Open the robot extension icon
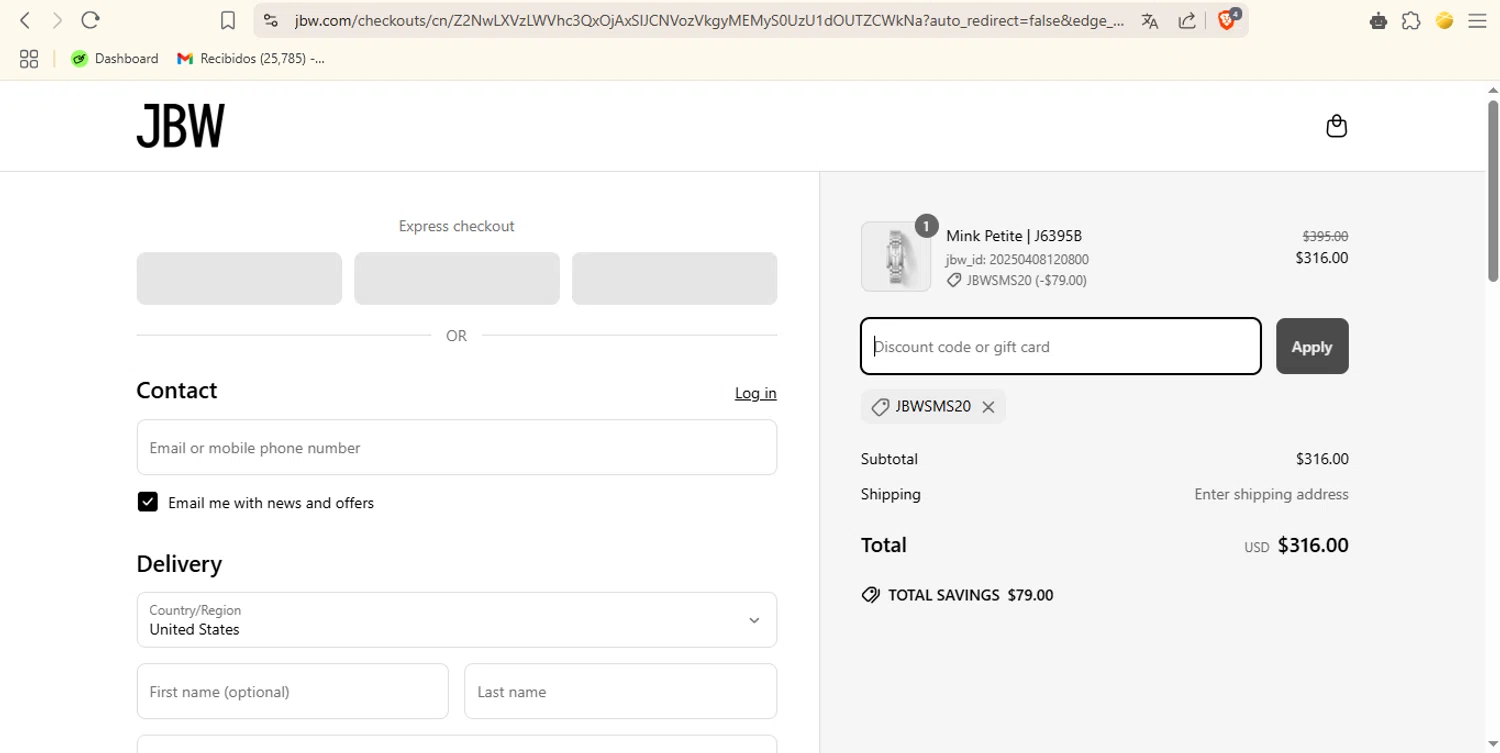This screenshot has width=1500, height=753. click(1378, 20)
